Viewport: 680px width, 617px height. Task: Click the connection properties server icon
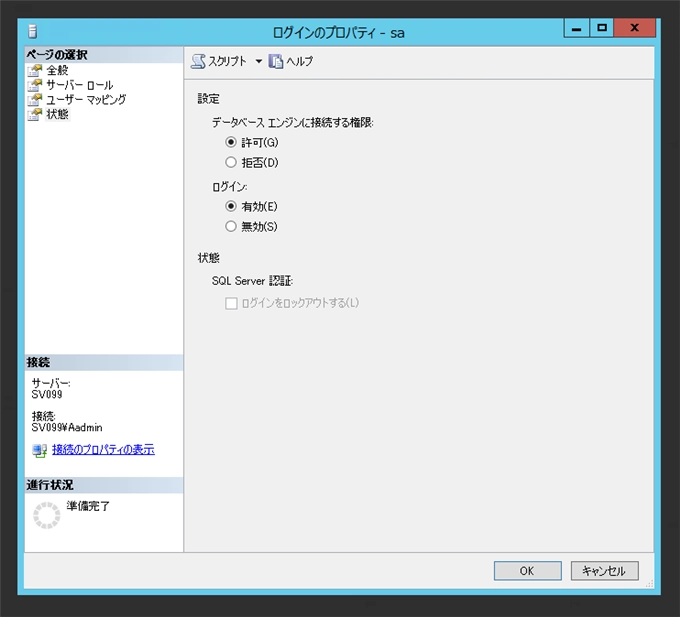point(39,450)
